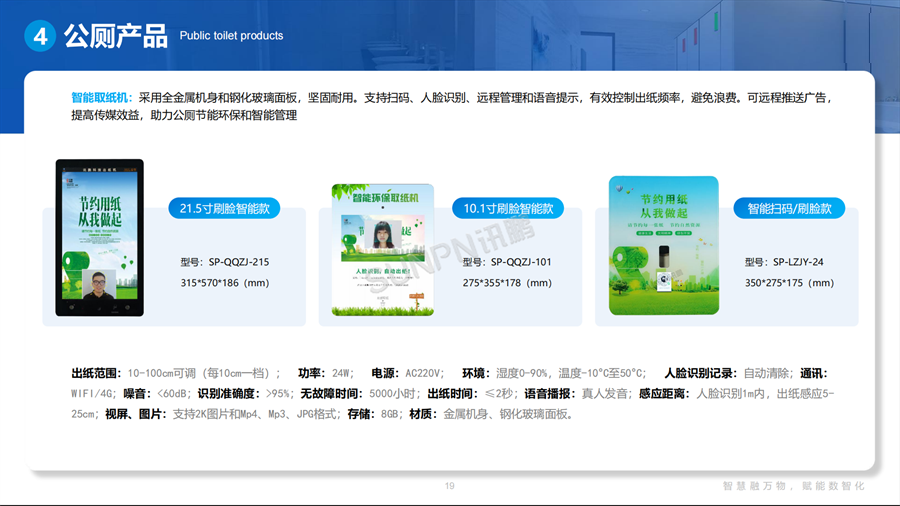Image resolution: width=900 pixels, height=506 pixels.
Task: Select dimensions 350*275*175 (mm)
Action: pyautogui.click(x=789, y=283)
